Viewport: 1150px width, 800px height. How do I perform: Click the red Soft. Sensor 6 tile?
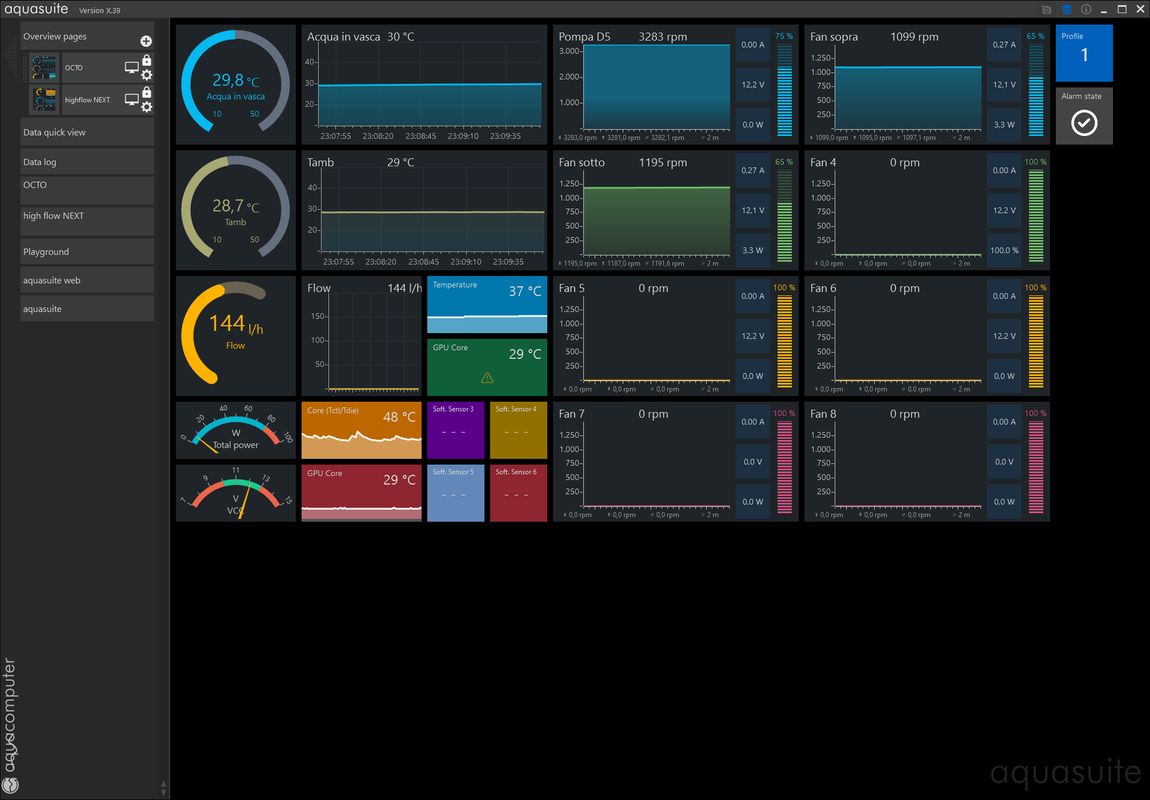click(x=519, y=493)
